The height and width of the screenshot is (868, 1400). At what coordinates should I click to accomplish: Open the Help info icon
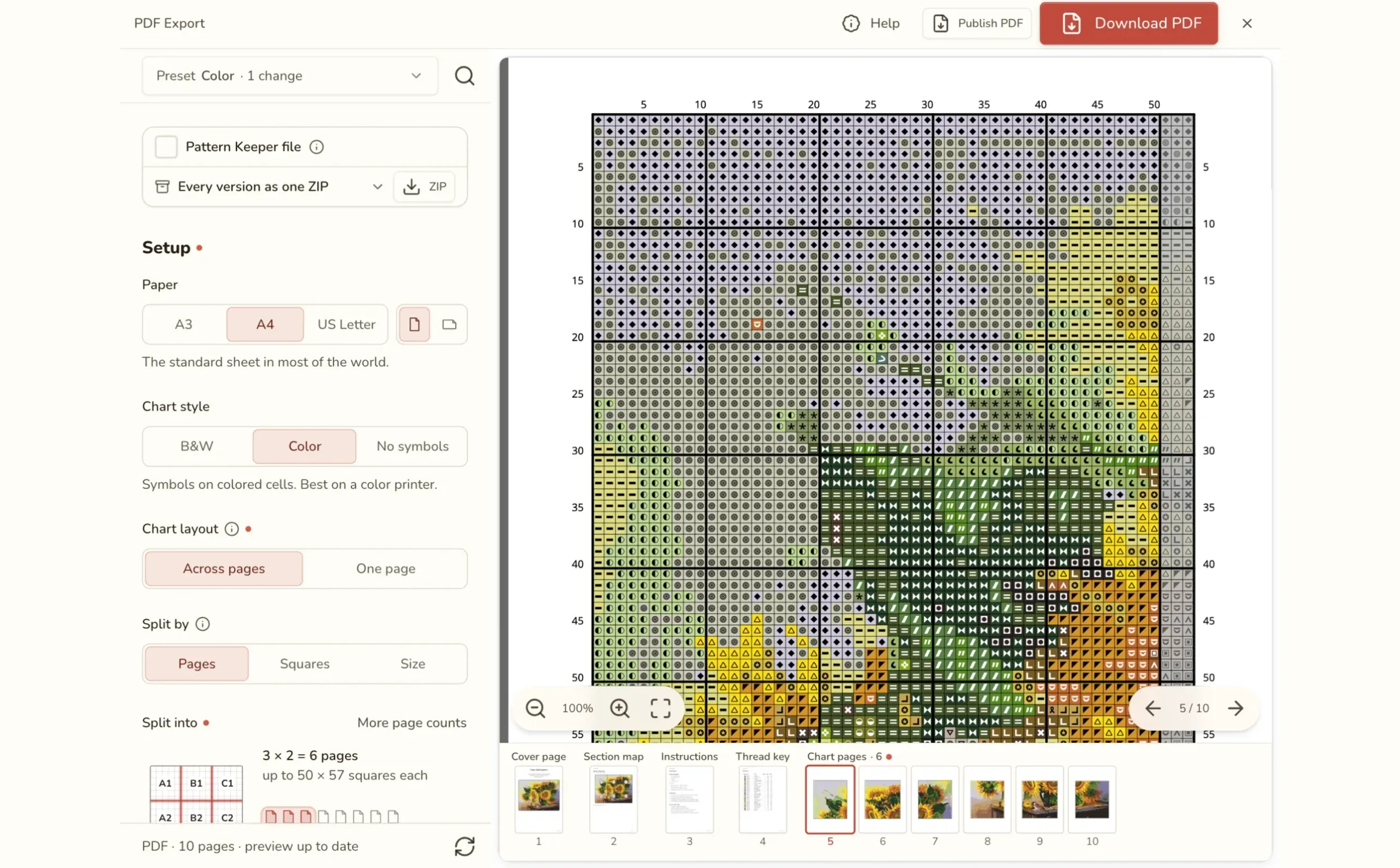pos(850,23)
